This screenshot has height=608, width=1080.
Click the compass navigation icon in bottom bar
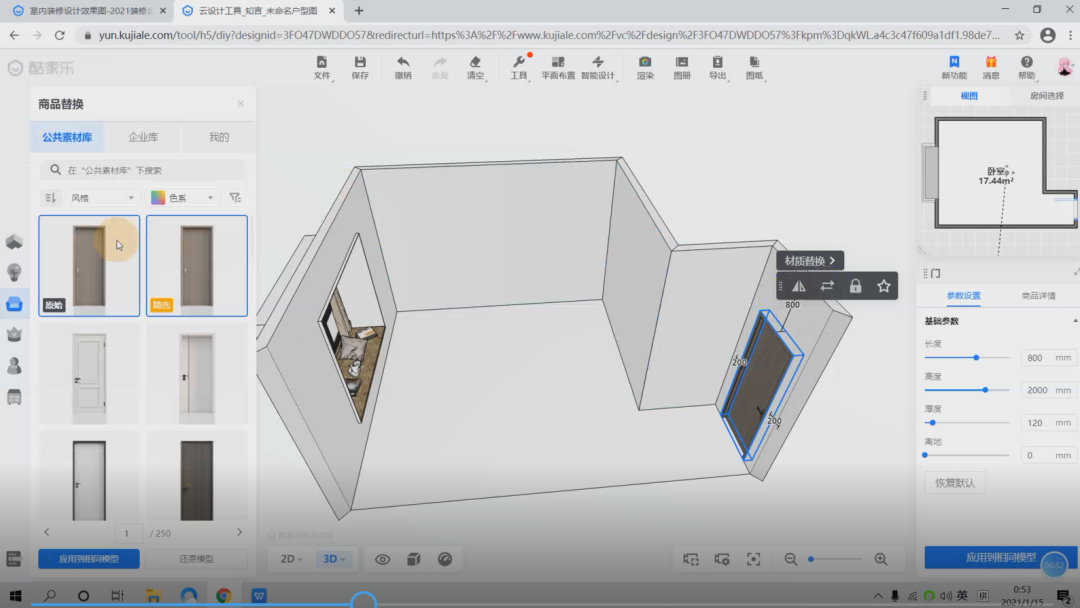coord(445,559)
